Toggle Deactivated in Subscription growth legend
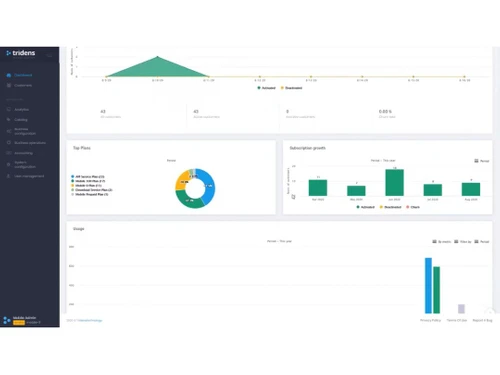The width and height of the screenshot is (500, 375). tap(391, 207)
